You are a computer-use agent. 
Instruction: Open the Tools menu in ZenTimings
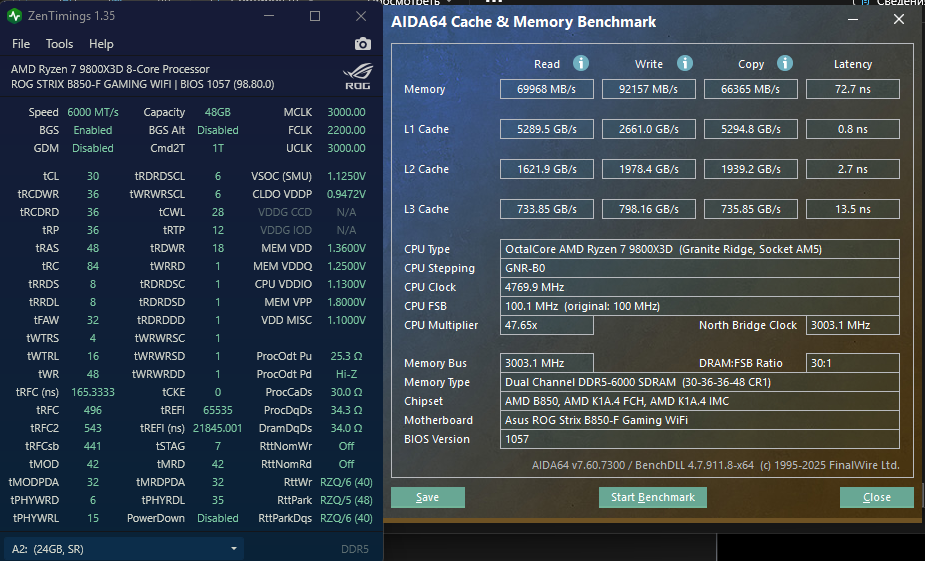(x=60, y=44)
